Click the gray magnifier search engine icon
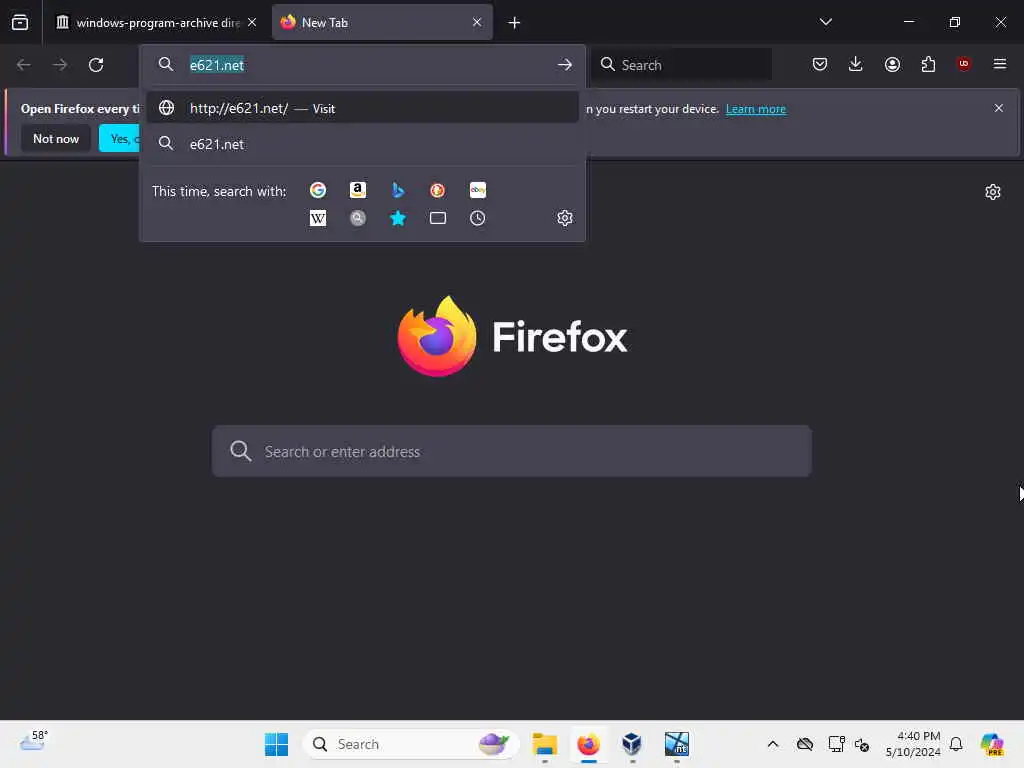 pyautogui.click(x=358, y=218)
